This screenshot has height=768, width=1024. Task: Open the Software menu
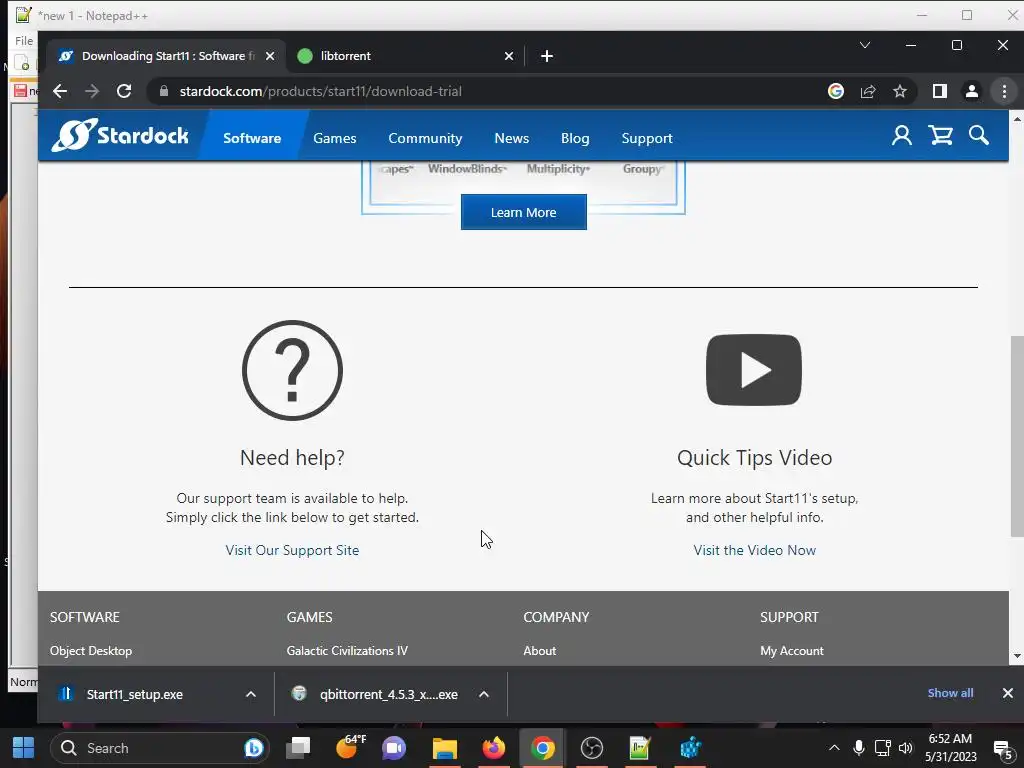pos(252,138)
